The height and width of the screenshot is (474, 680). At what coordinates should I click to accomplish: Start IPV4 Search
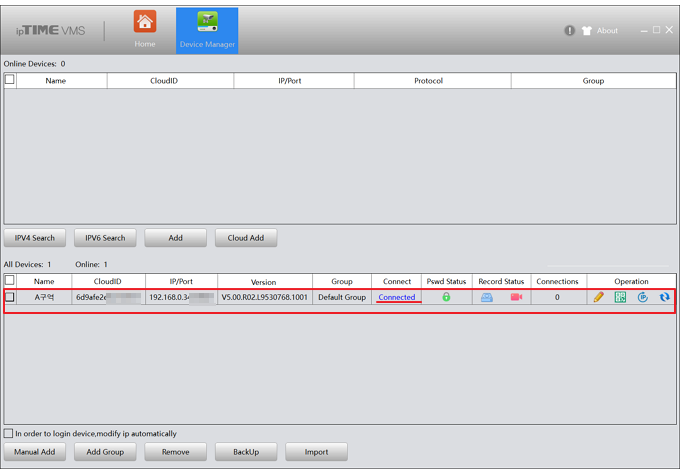click(x=35, y=238)
